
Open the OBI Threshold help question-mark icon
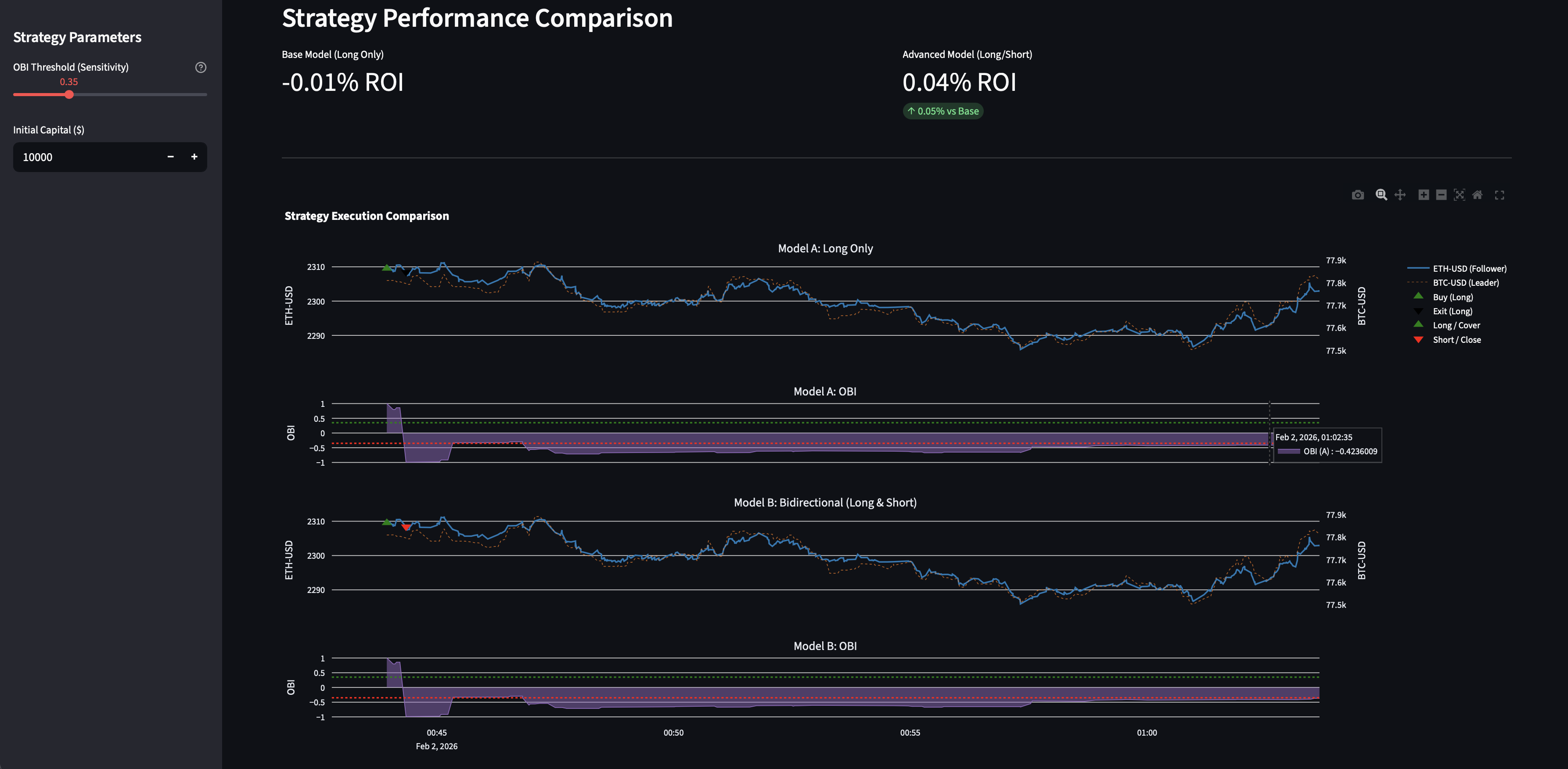[201, 67]
